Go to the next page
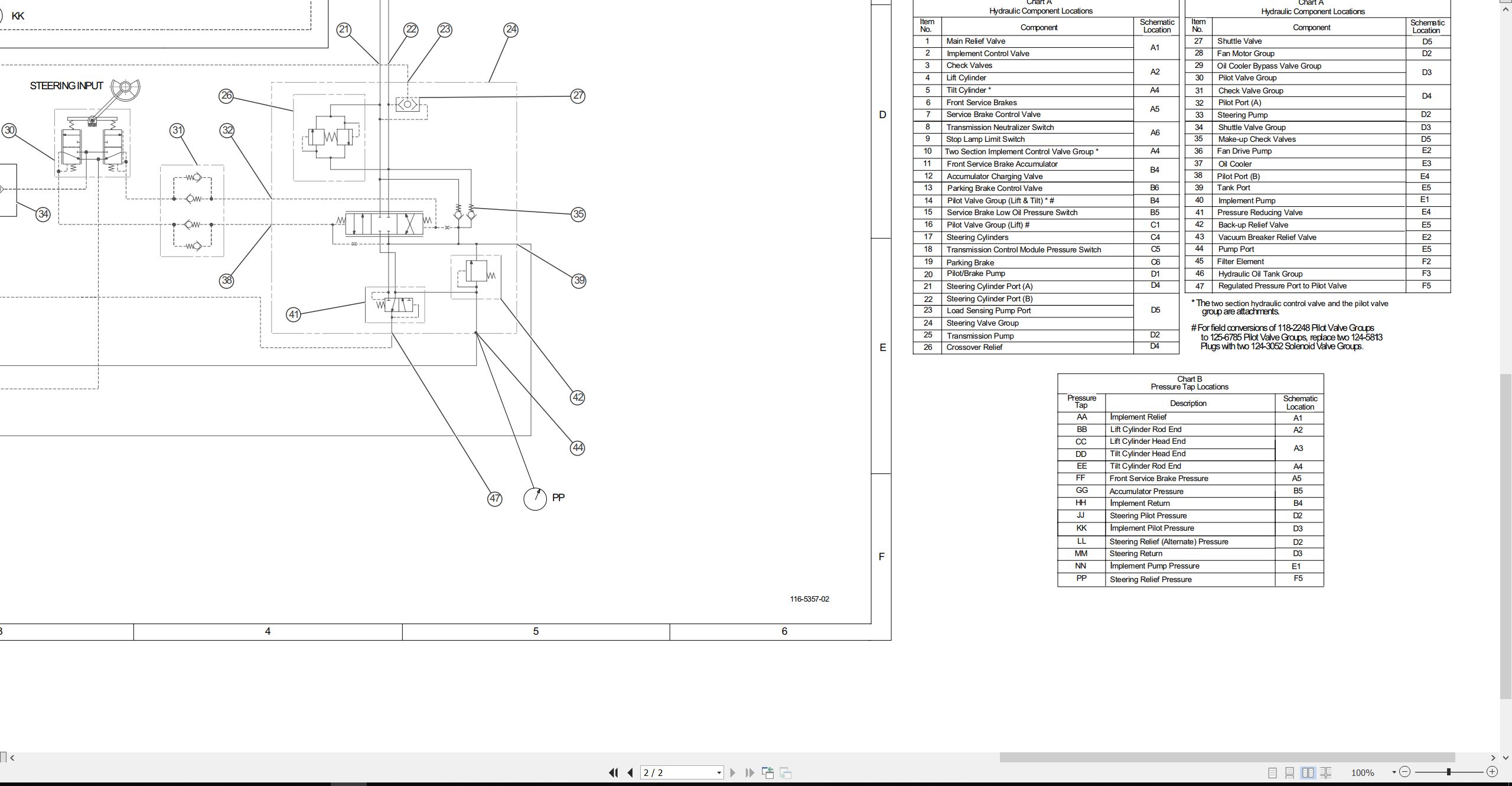Screen dimensions: 1512x786 (733, 772)
